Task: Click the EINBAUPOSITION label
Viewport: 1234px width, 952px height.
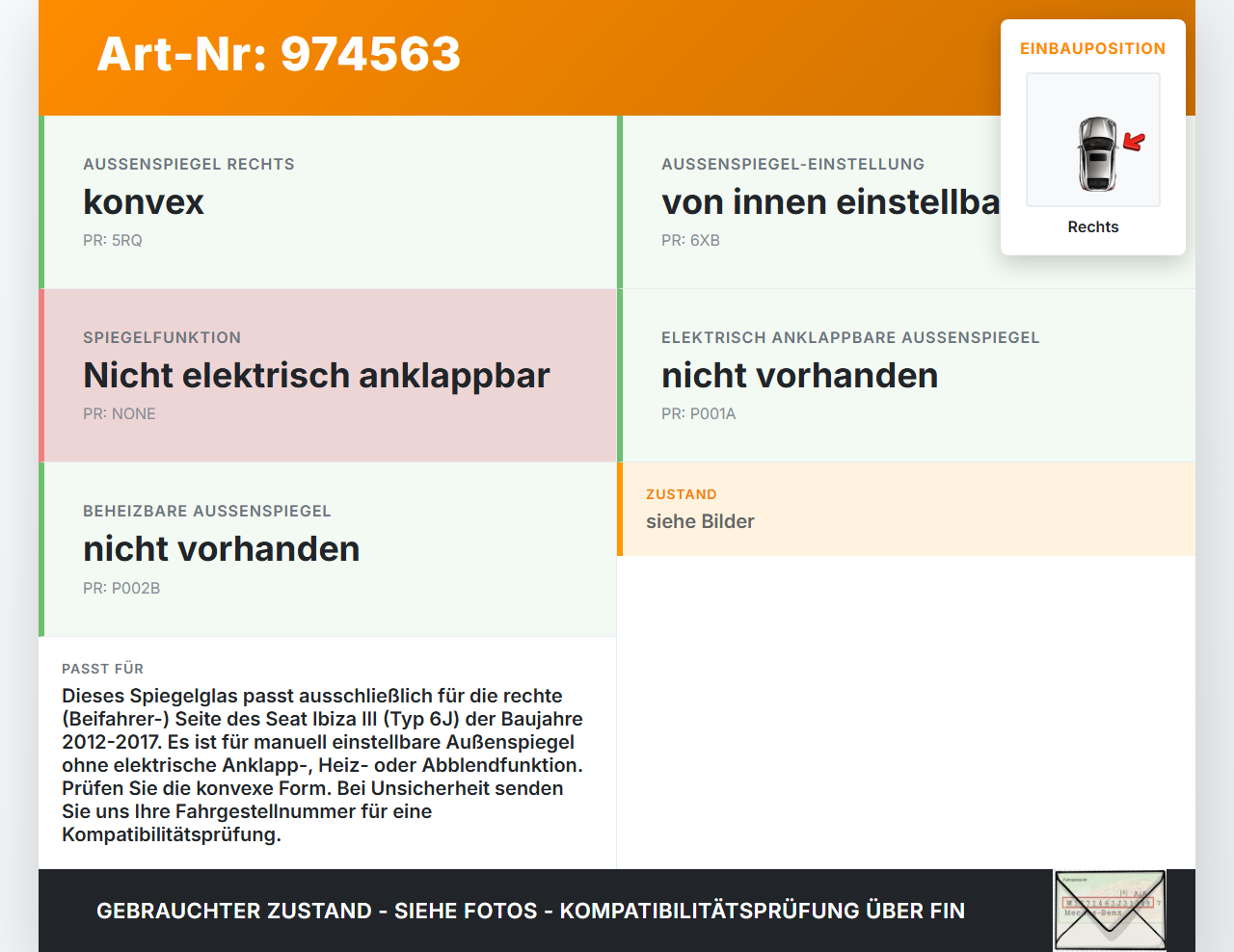Action: pyautogui.click(x=1093, y=48)
